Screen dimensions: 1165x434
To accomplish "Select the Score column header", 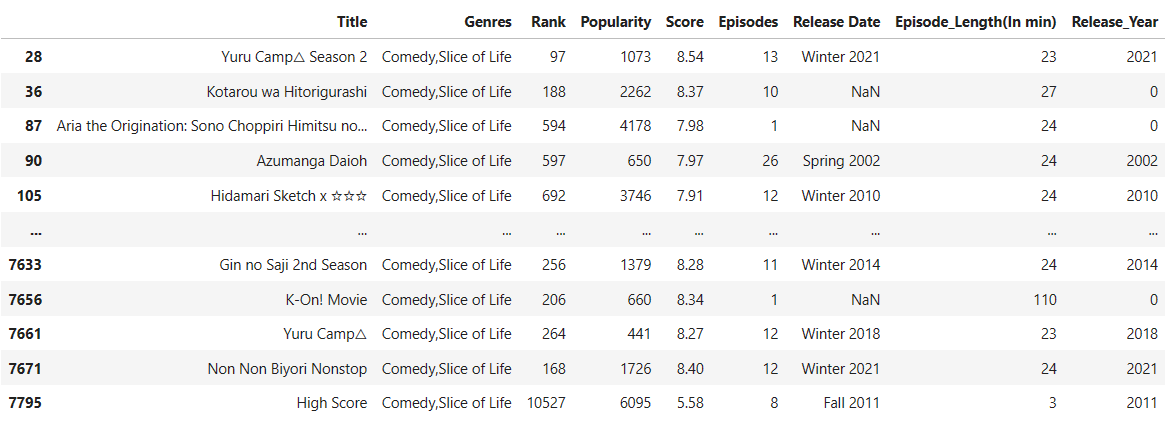I will (684, 21).
